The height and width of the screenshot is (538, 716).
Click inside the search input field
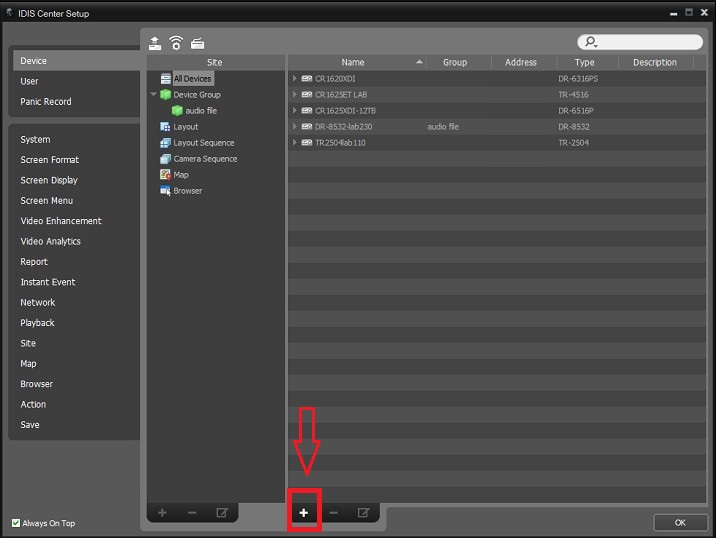click(x=640, y=42)
